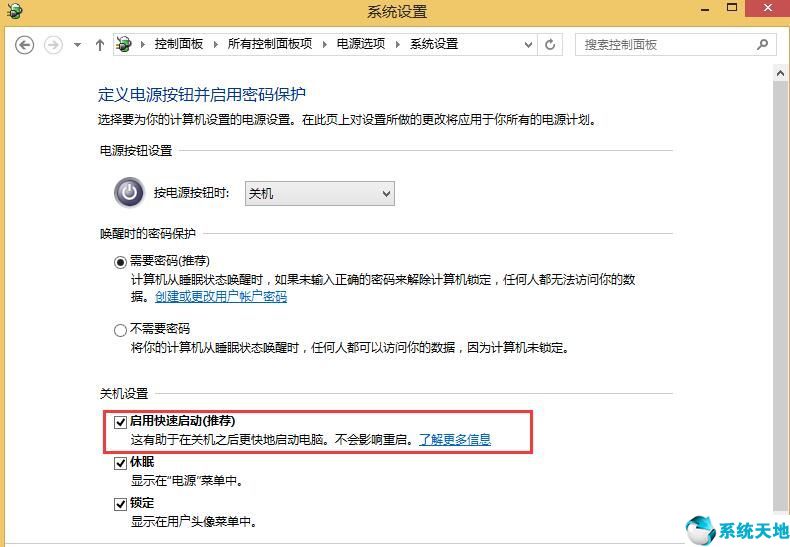The image size is (790, 547).
Task: Minimize the 系统设置 window
Action: pyautogui.click(x=705, y=9)
